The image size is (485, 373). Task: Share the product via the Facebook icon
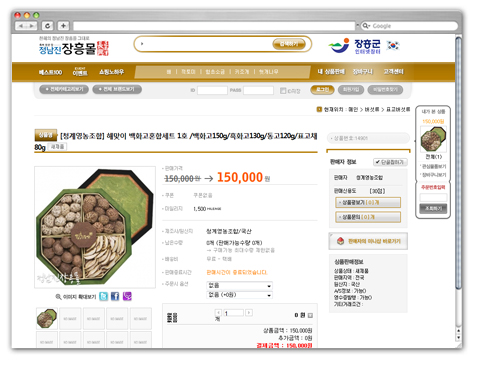coord(115,296)
